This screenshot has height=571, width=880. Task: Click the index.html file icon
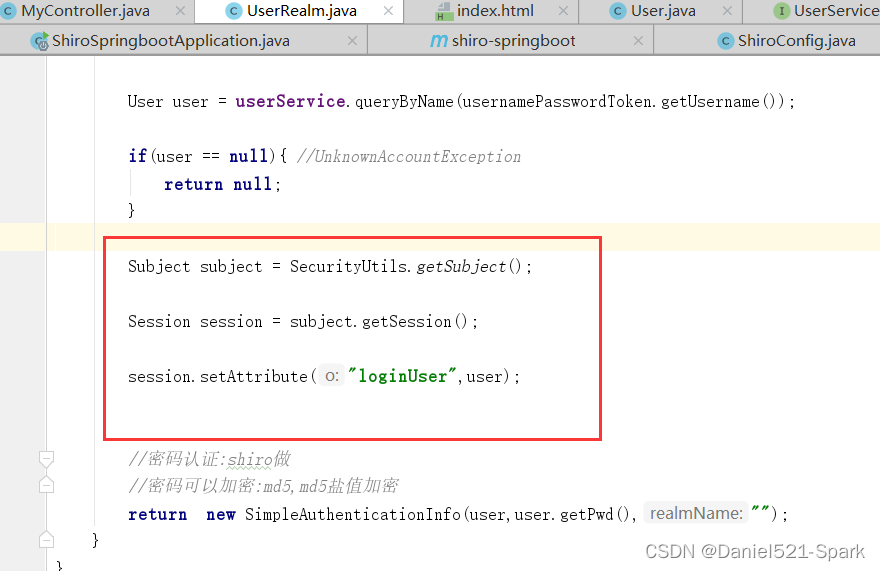pyautogui.click(x=444, y=11)
